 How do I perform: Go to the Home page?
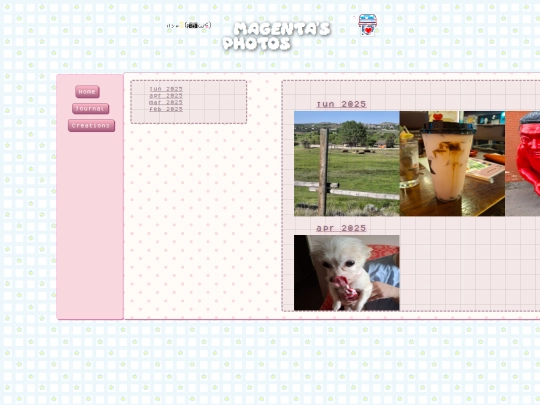tap(87, 92)
